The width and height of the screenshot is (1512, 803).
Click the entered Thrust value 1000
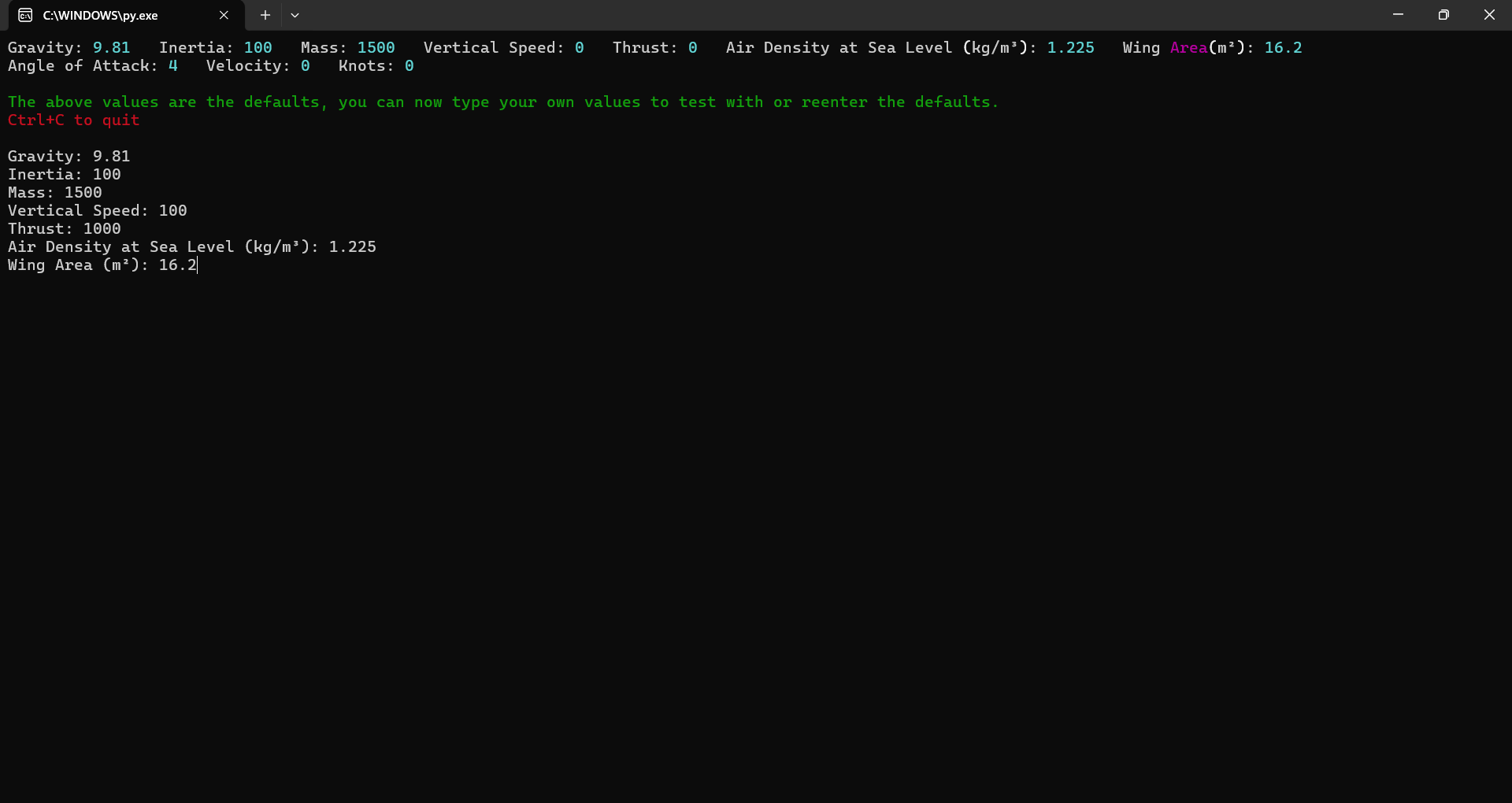102,229
